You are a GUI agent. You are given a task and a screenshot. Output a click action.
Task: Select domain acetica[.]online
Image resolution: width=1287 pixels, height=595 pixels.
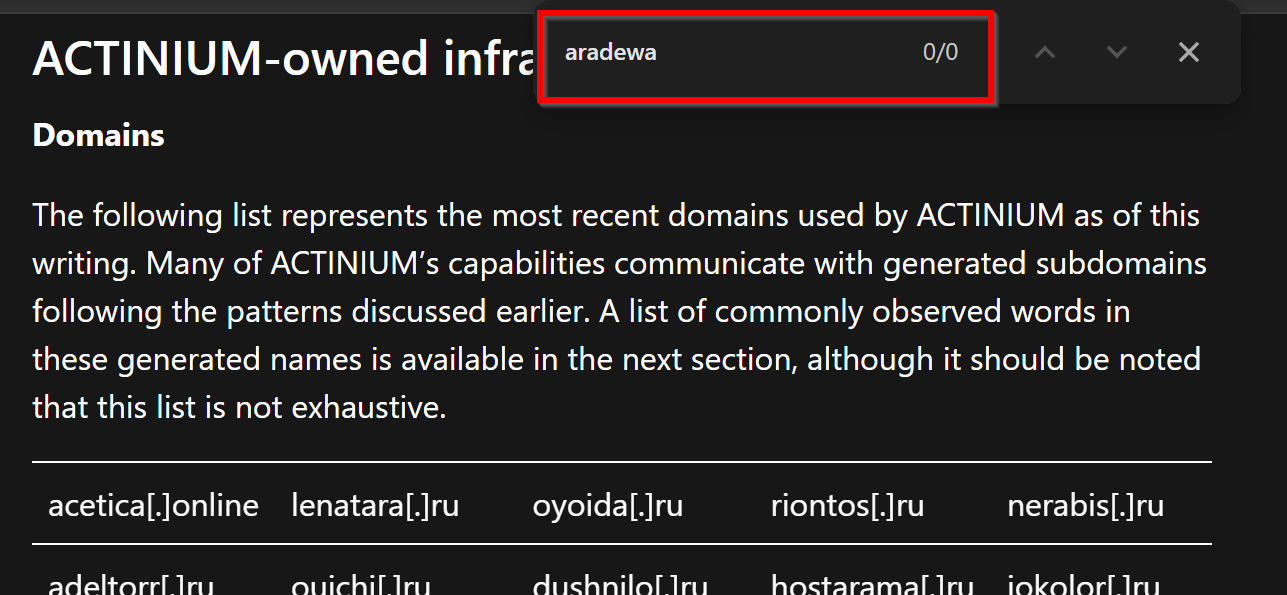click(x=153, y=506)
